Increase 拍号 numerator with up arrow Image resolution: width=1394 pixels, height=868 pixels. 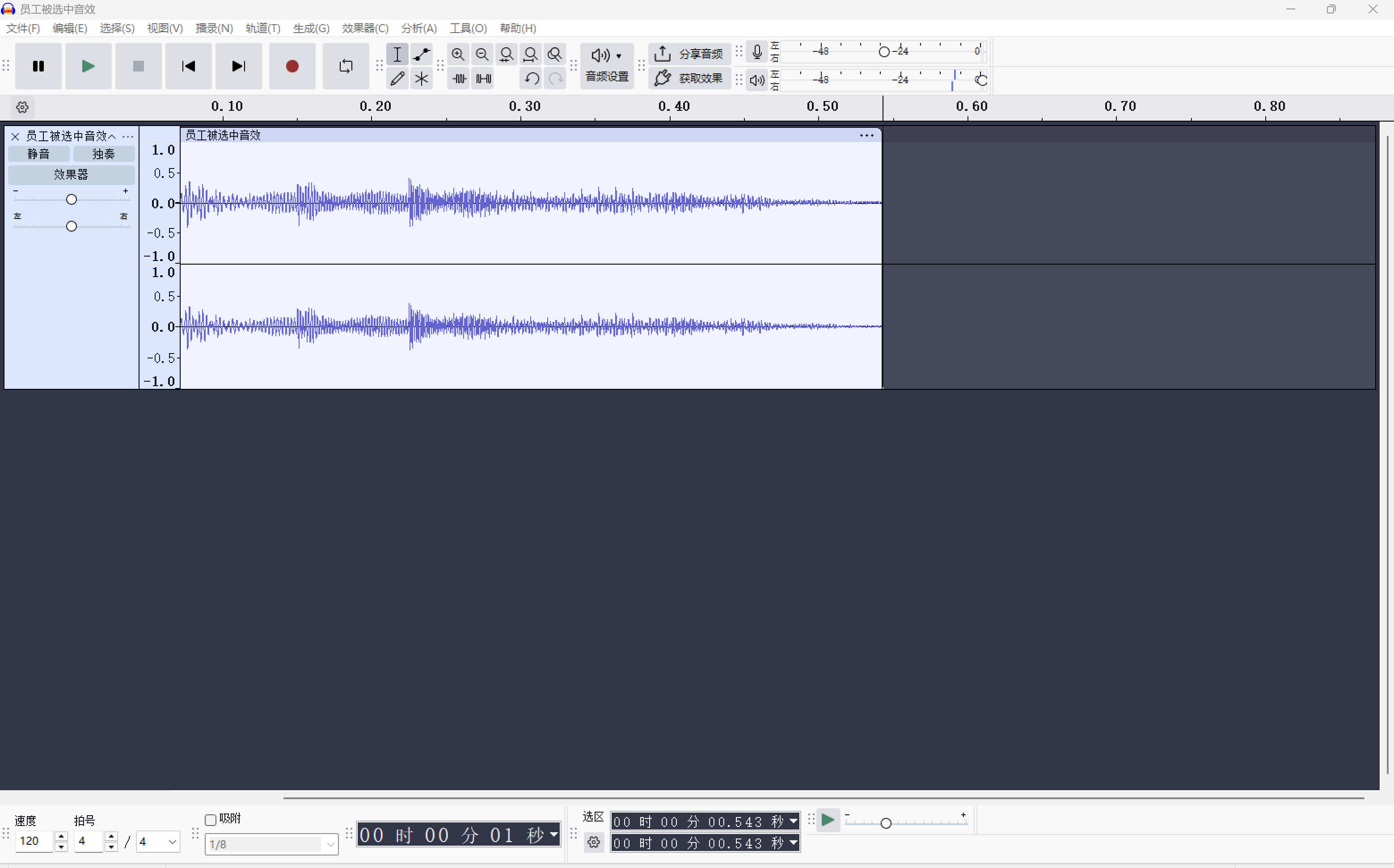click(111, 836)
